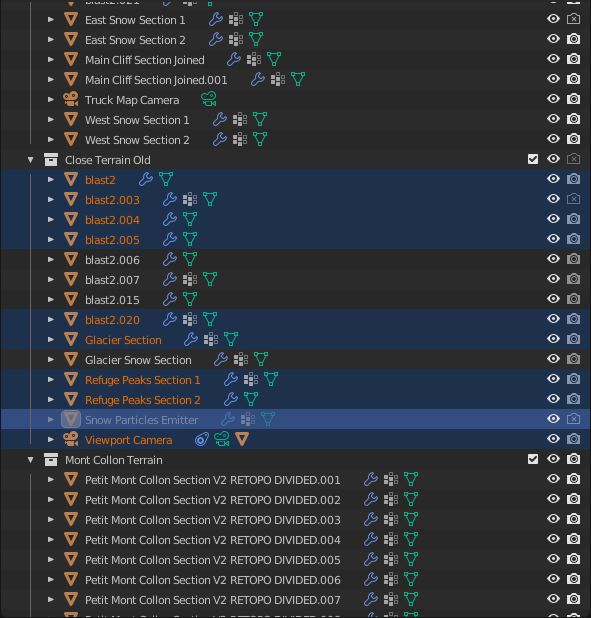Select the Refuge Peaks Section 2 name
The height and width of the screenshot is (618, 591).
(143, 400)
